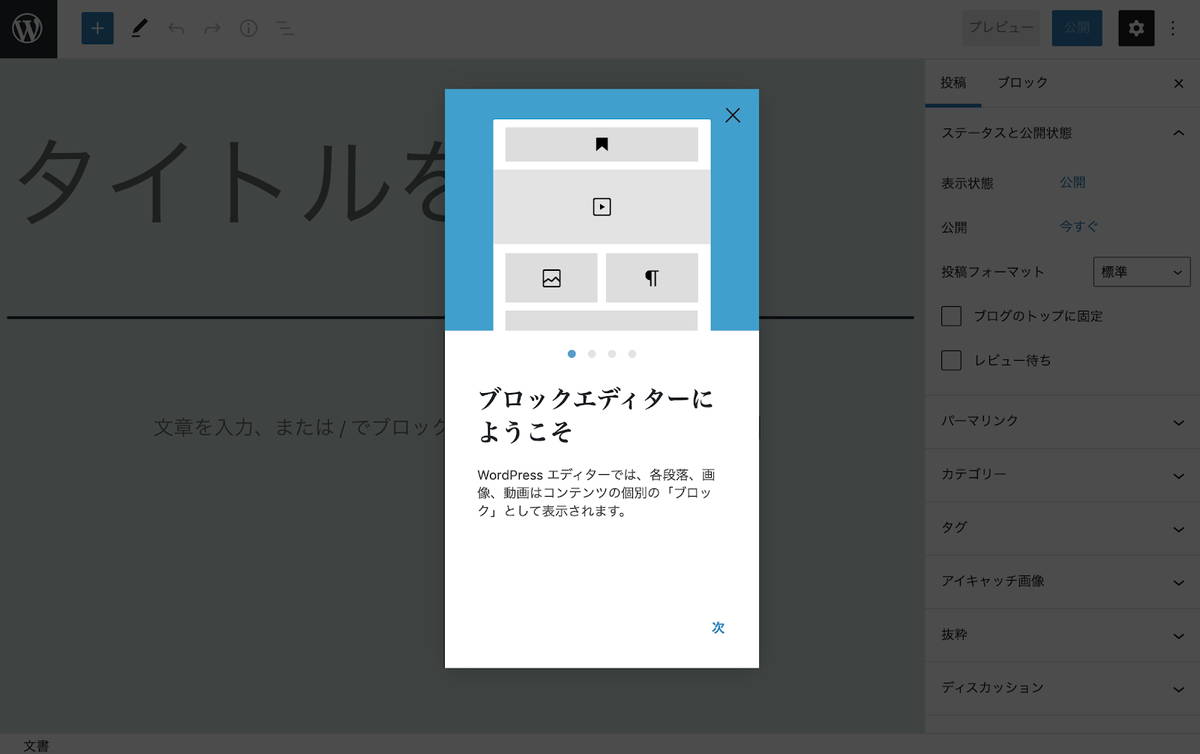Go to third welcome guide page dot

pyautogui.click(x=612, y=353)
